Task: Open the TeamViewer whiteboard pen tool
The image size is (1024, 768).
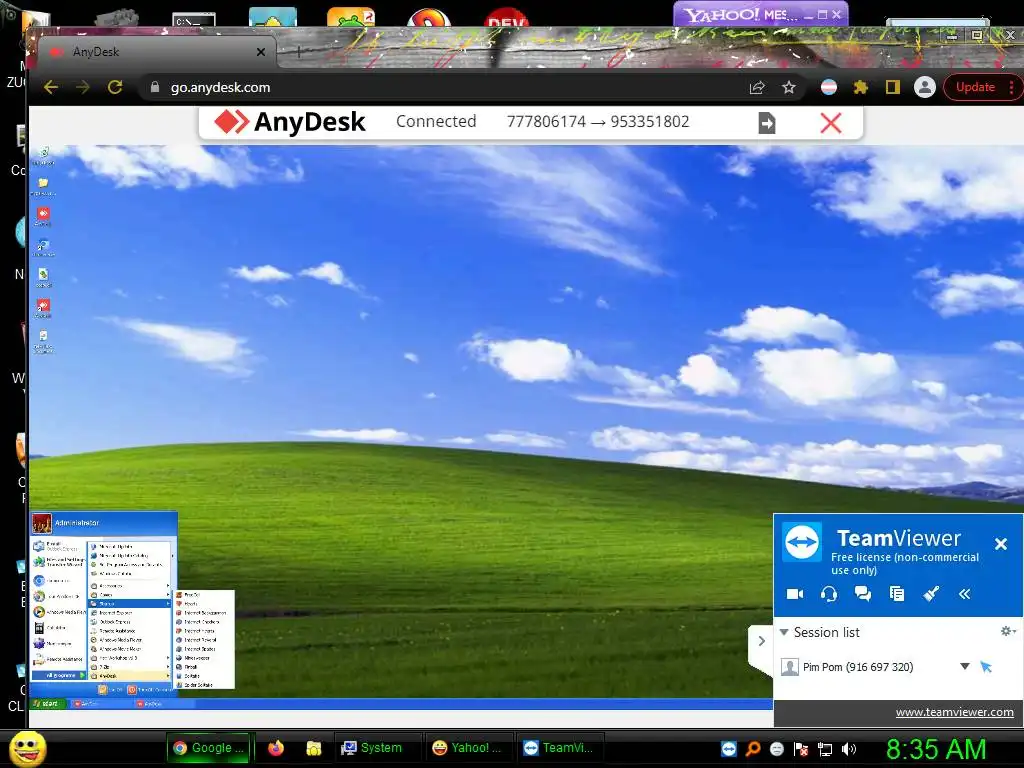Action: coord(931,594)
